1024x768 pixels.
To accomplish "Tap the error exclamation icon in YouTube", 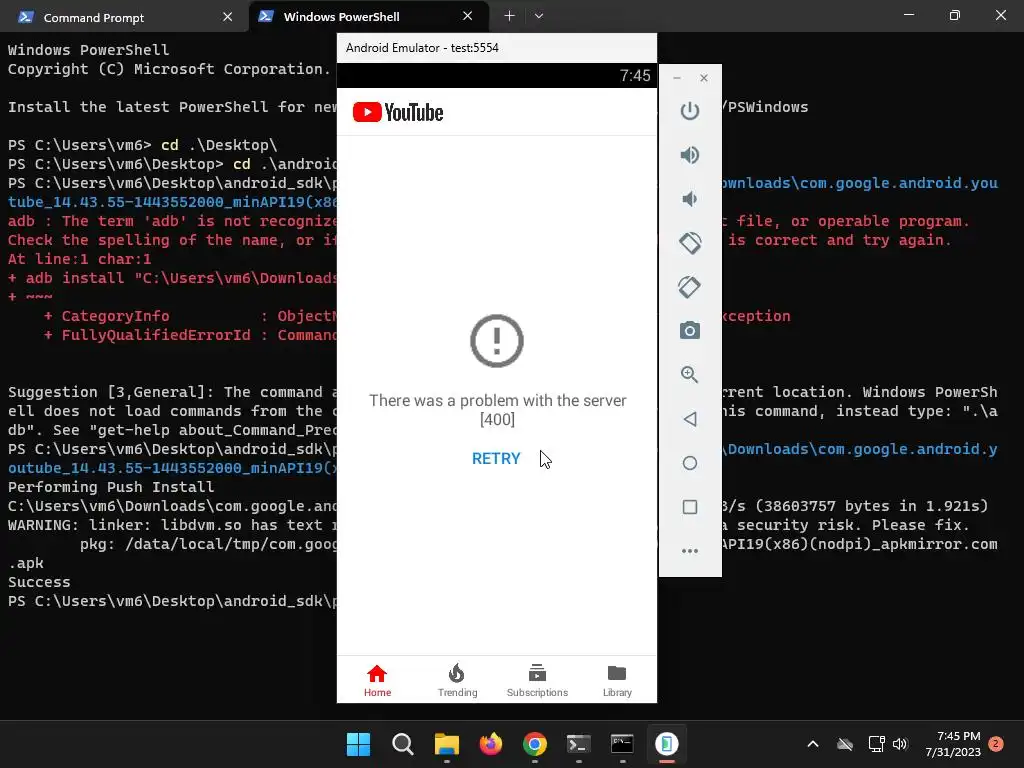I will 497,341.
